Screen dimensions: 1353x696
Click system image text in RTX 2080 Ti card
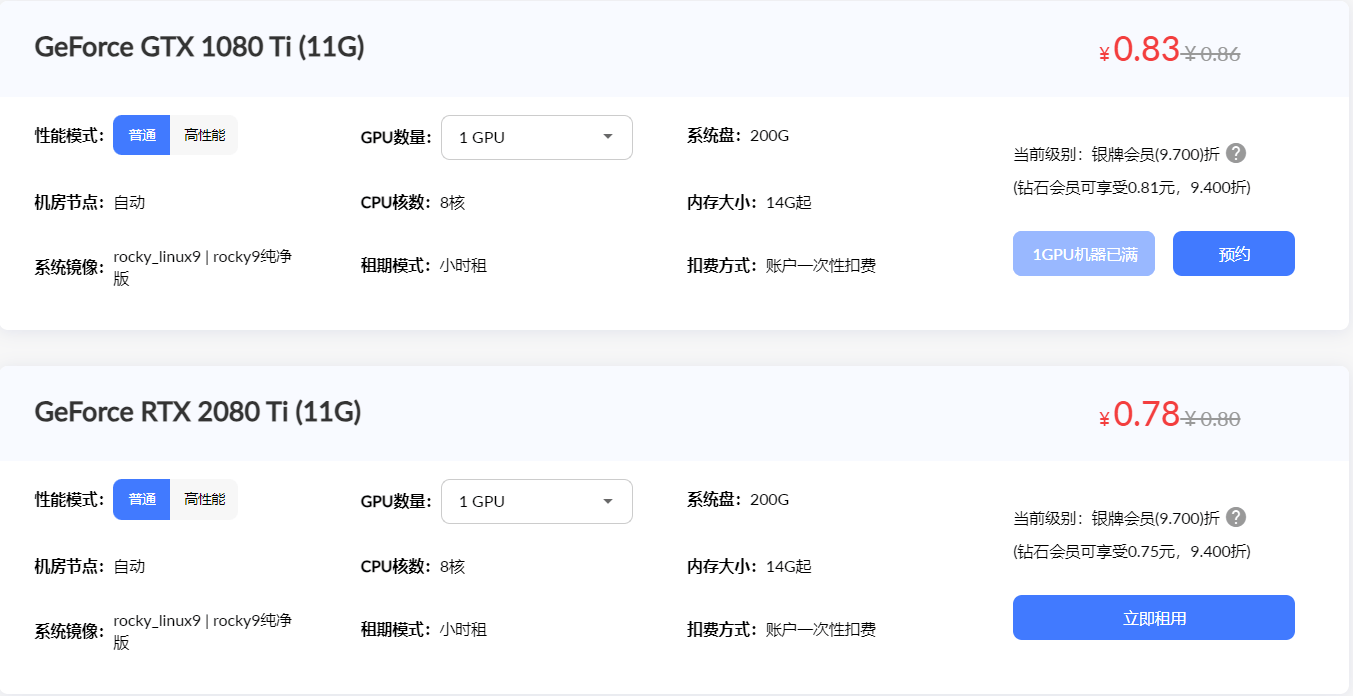[x=203, y=631]
